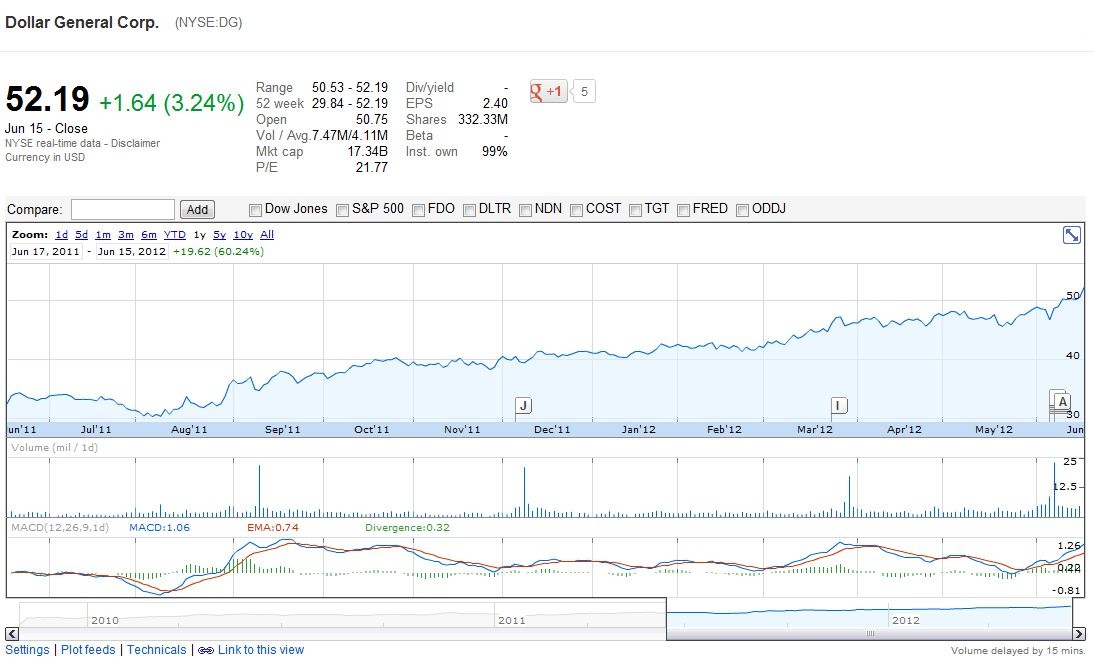Click the I news flag on the chart
Viewport: 1094px width, 658px height.
click(839, 405)
